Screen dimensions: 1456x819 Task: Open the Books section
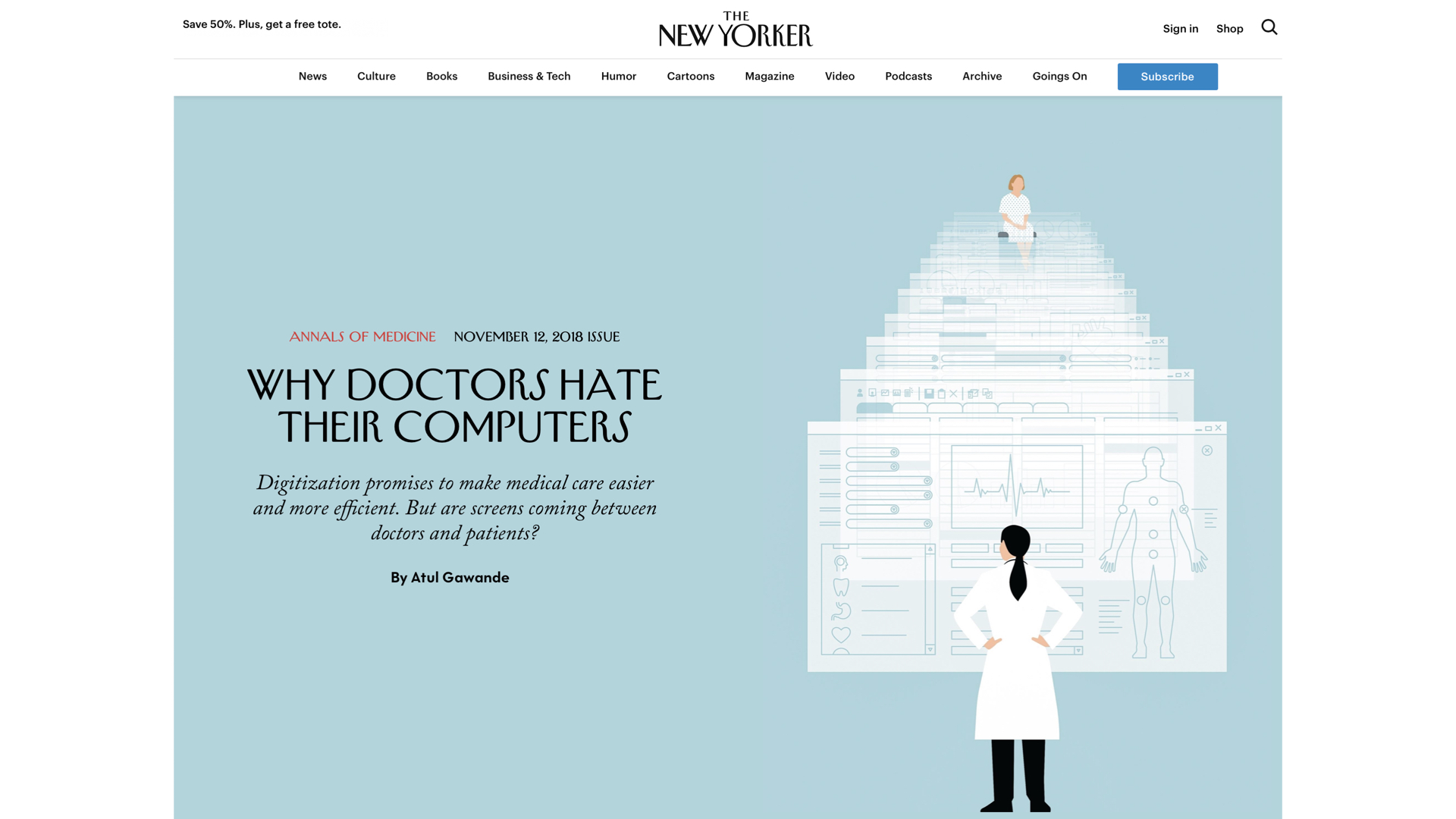tap(441, 76)
